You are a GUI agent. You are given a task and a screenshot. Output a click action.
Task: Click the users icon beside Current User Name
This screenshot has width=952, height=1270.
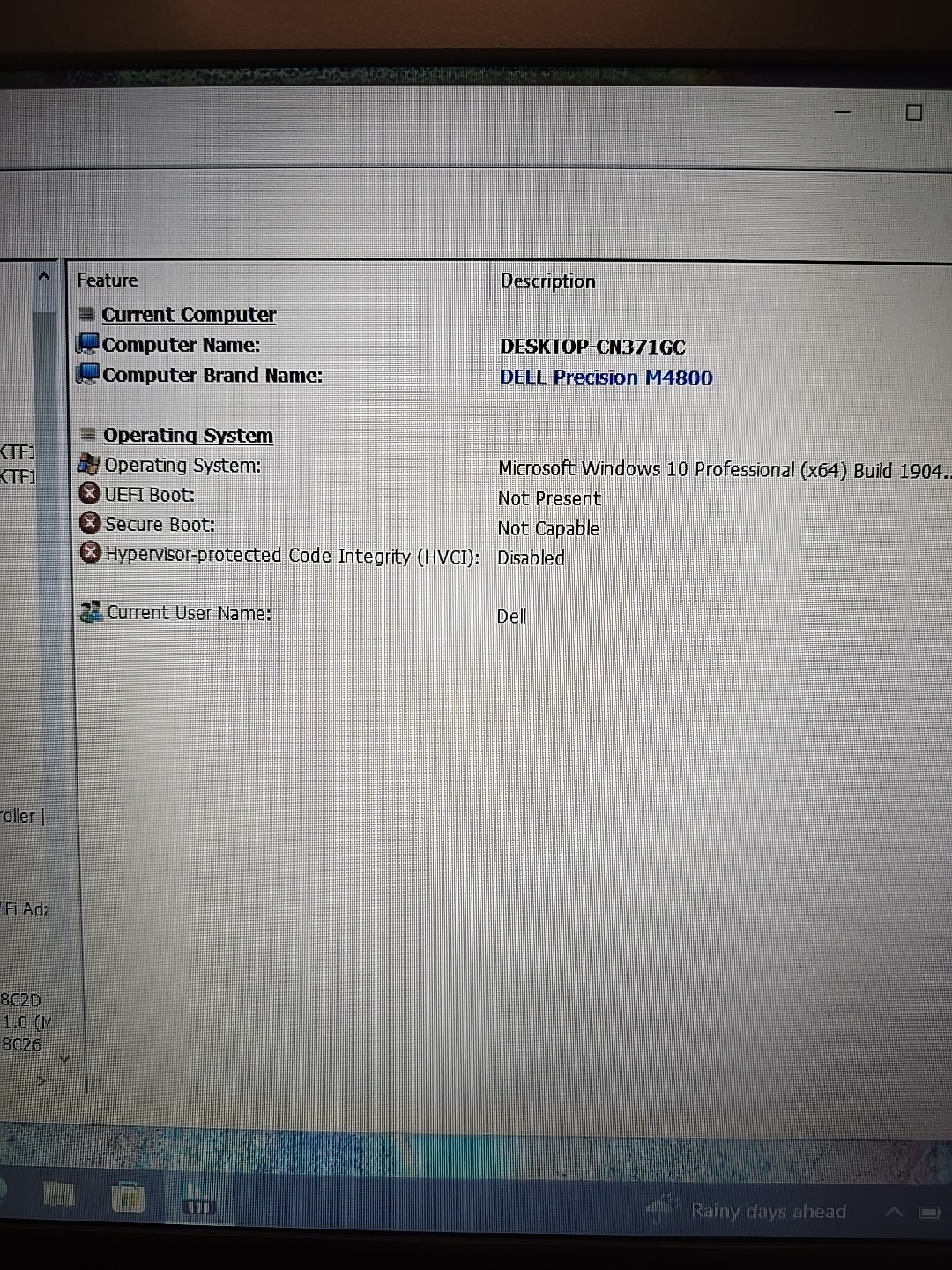click(92, 611)
